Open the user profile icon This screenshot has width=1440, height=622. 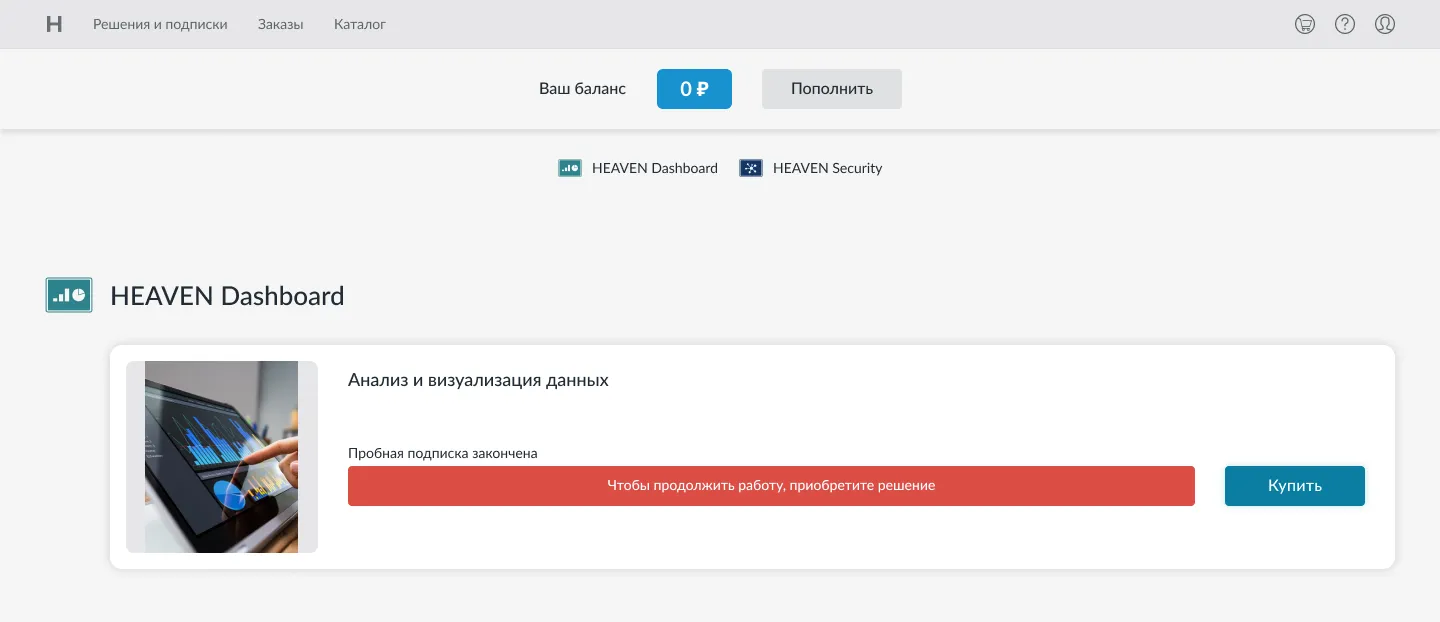[1385, 24]
